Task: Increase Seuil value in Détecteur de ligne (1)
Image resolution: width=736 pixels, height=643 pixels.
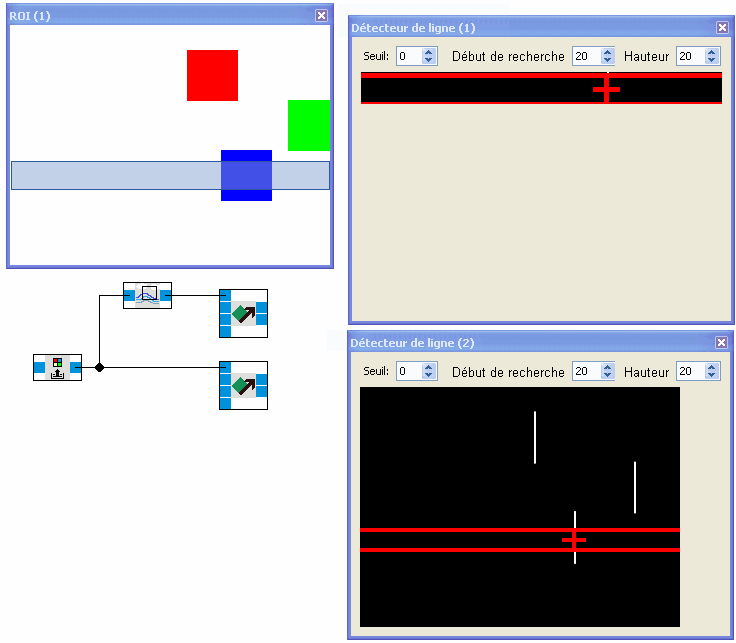Action: [x=429, y=52]
